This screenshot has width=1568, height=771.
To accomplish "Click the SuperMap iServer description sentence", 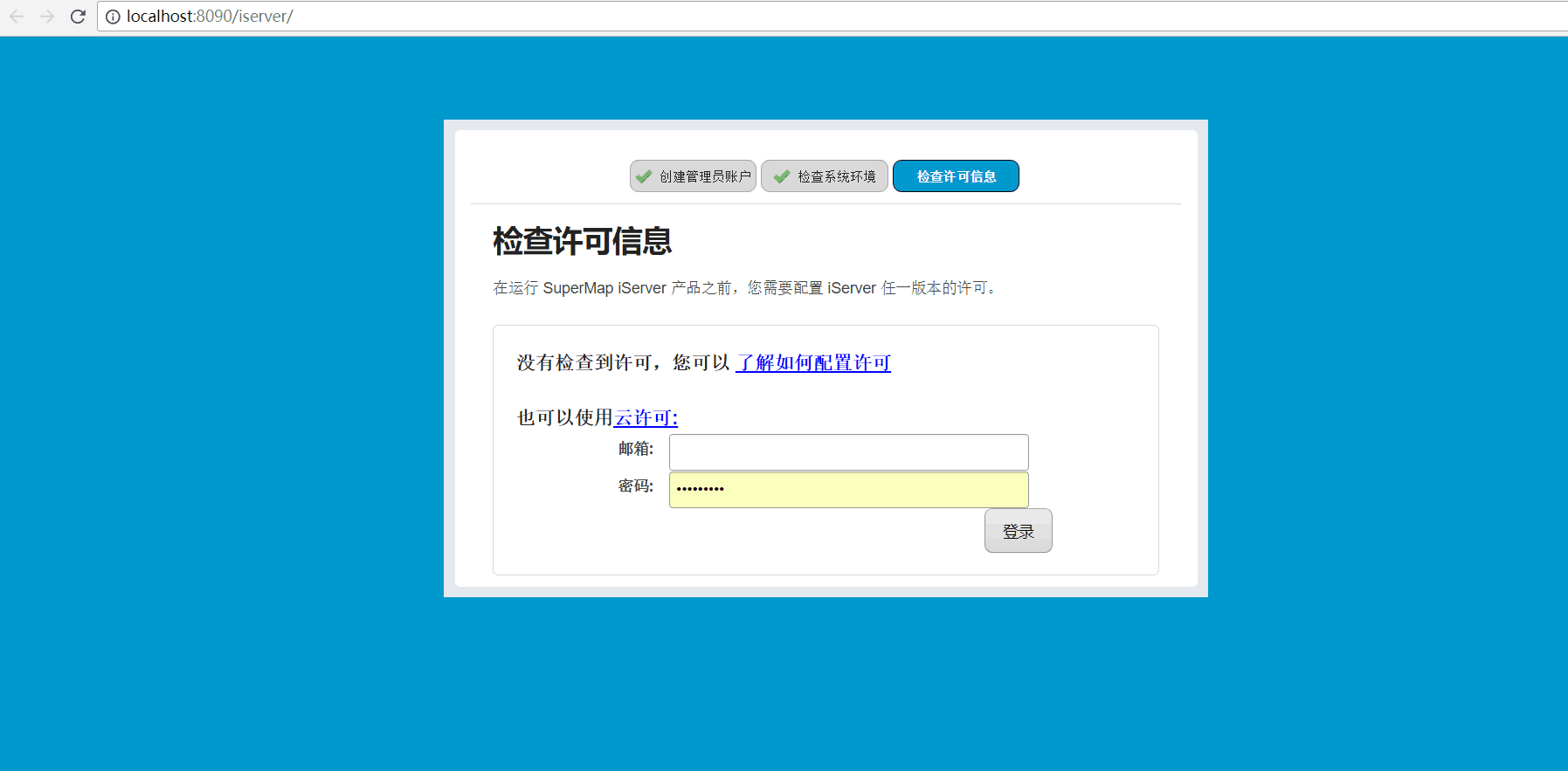I will [744, 288].
